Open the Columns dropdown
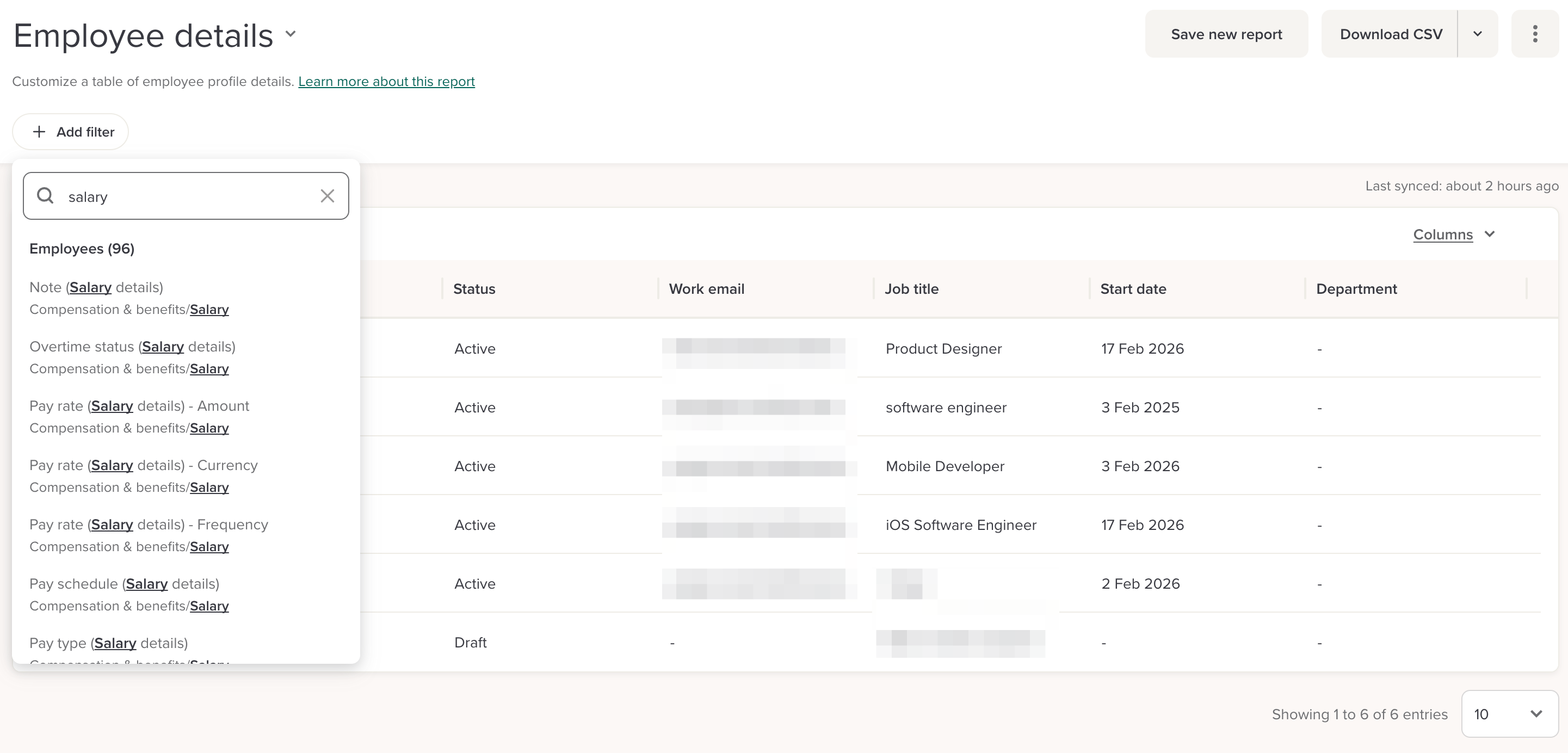The width and height of the screenshot is (1568, 753). pyautogui.click(x=1454, y=234)
